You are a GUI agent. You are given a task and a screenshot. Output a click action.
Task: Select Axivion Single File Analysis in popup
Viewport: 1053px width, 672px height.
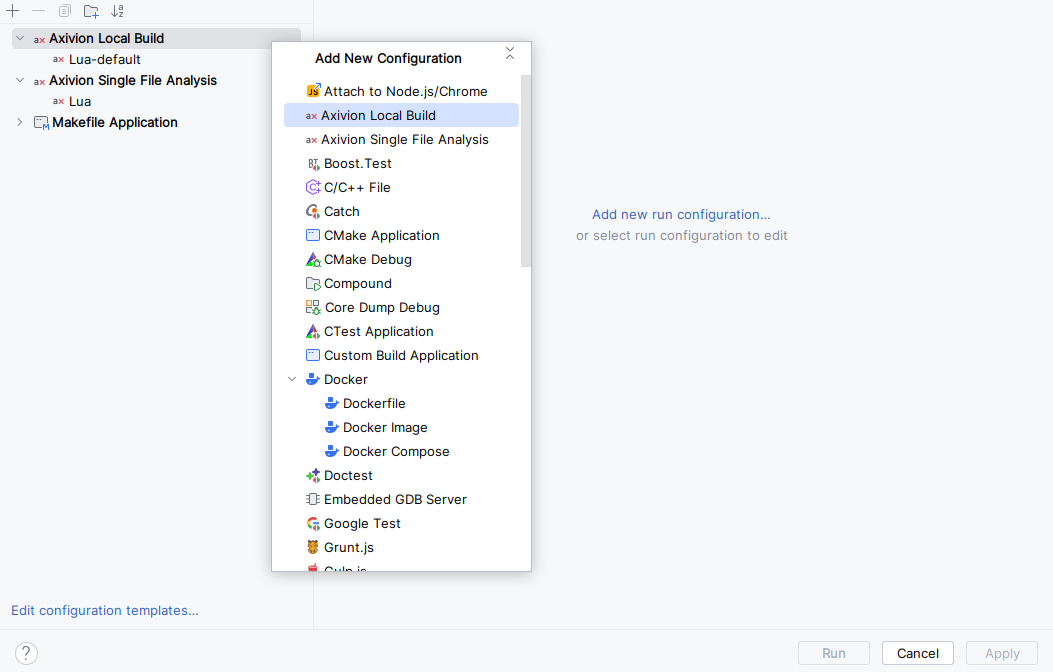tap(402, 140)
